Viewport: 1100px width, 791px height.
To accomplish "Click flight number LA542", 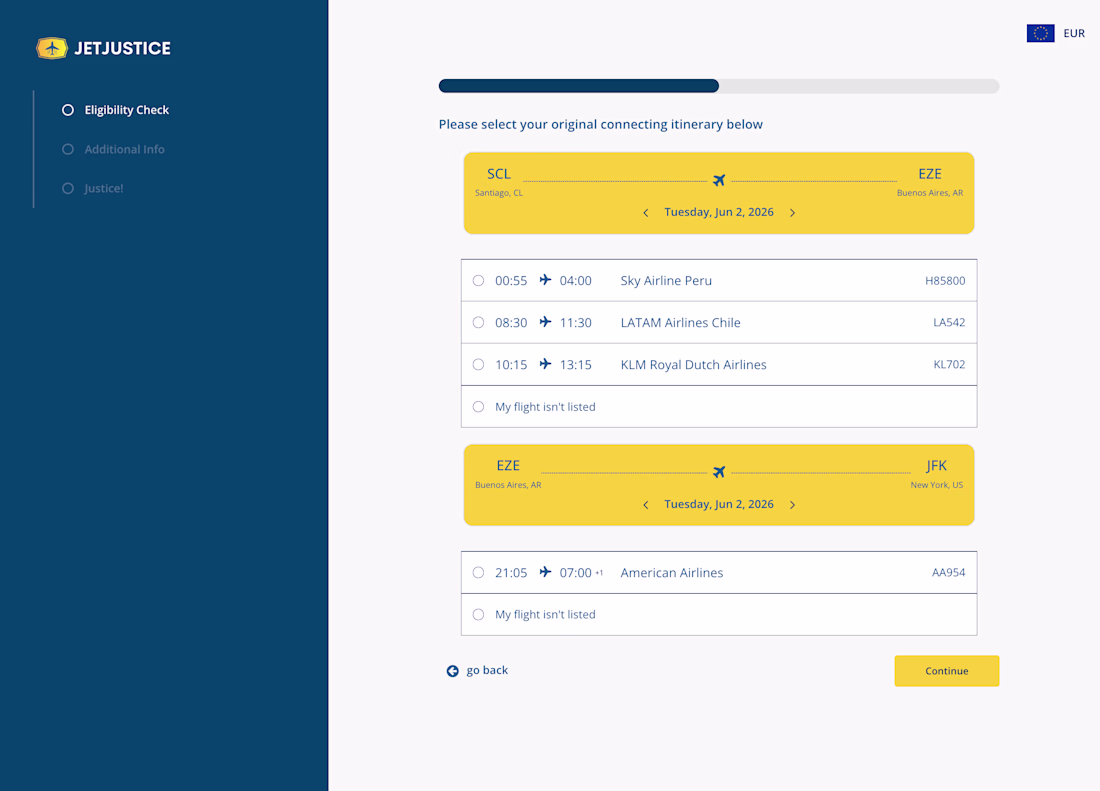I will click(x=949, y=323).
